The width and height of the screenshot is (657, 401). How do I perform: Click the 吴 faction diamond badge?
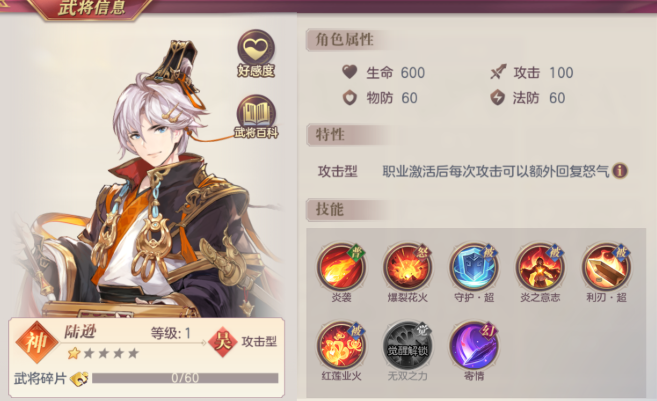point(222,341)
